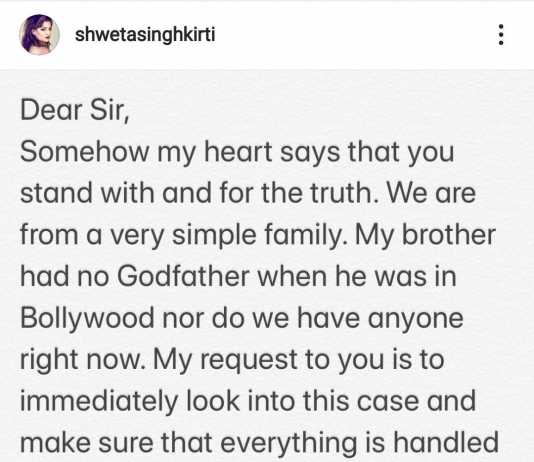
Task: Click the word "Godfather" in the post
Action: (183, 276)
